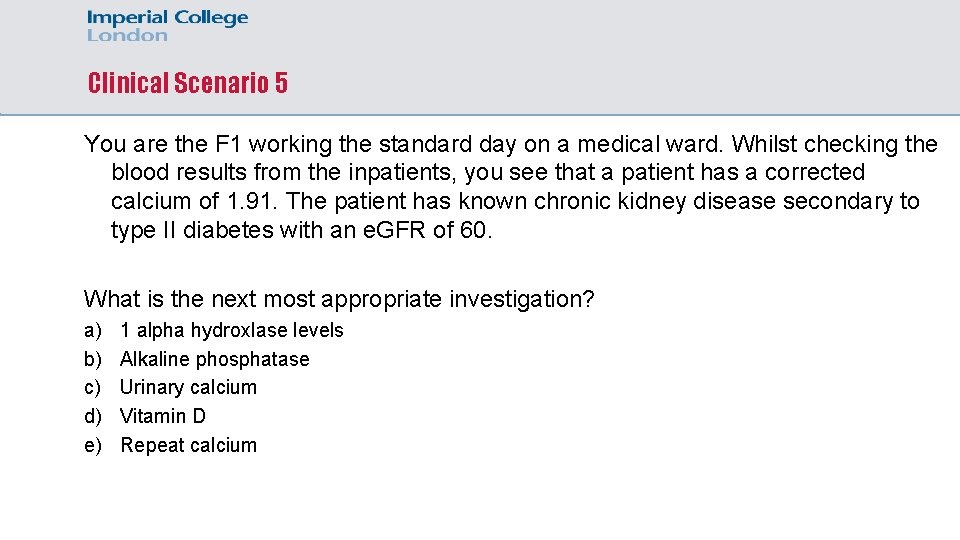The width and height of the screenshot is (960, 540).
Task: Choose the "Repeat calcium" answer option
Action: tap(188, 445)
